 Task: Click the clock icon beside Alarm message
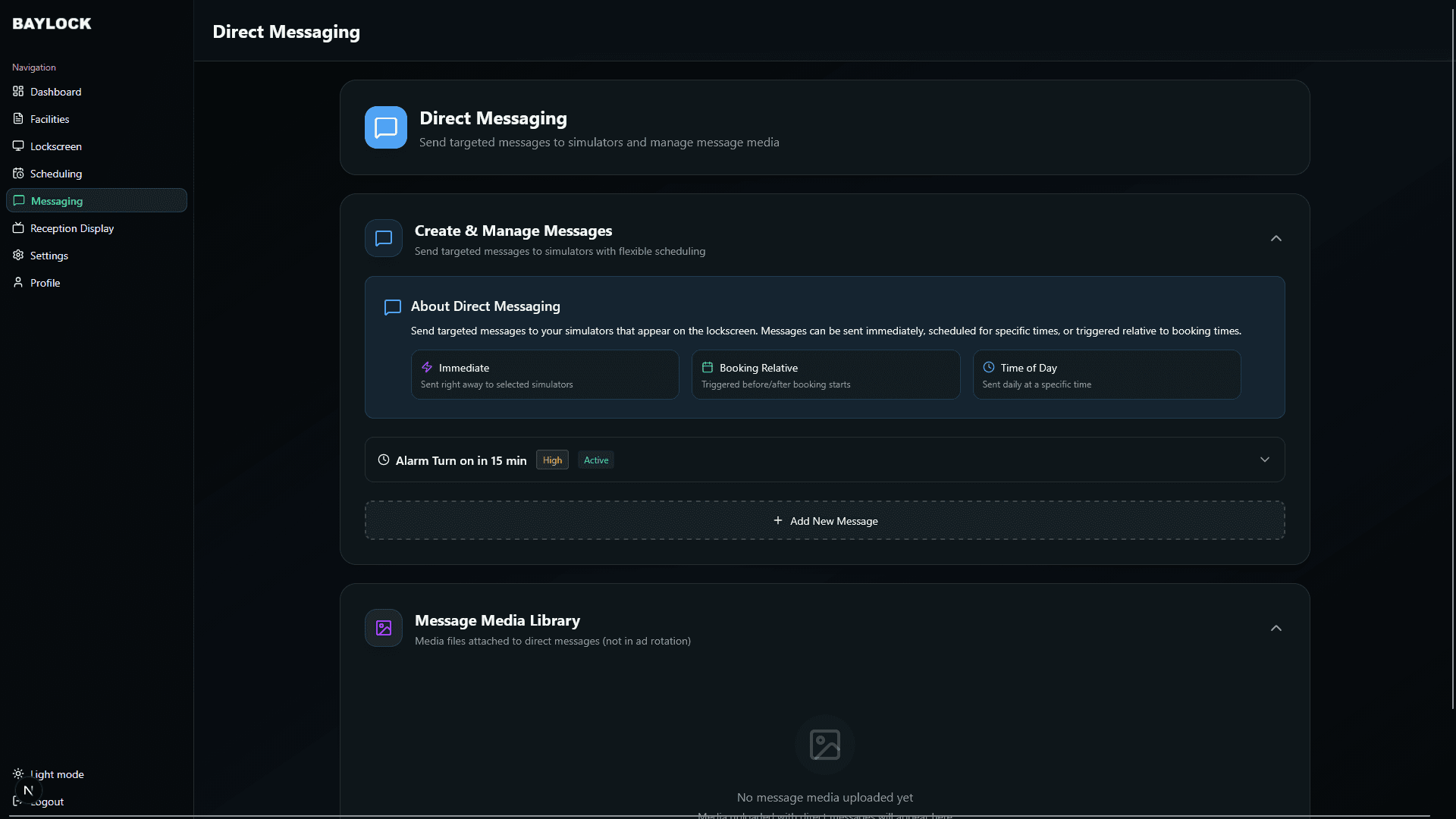384,460
